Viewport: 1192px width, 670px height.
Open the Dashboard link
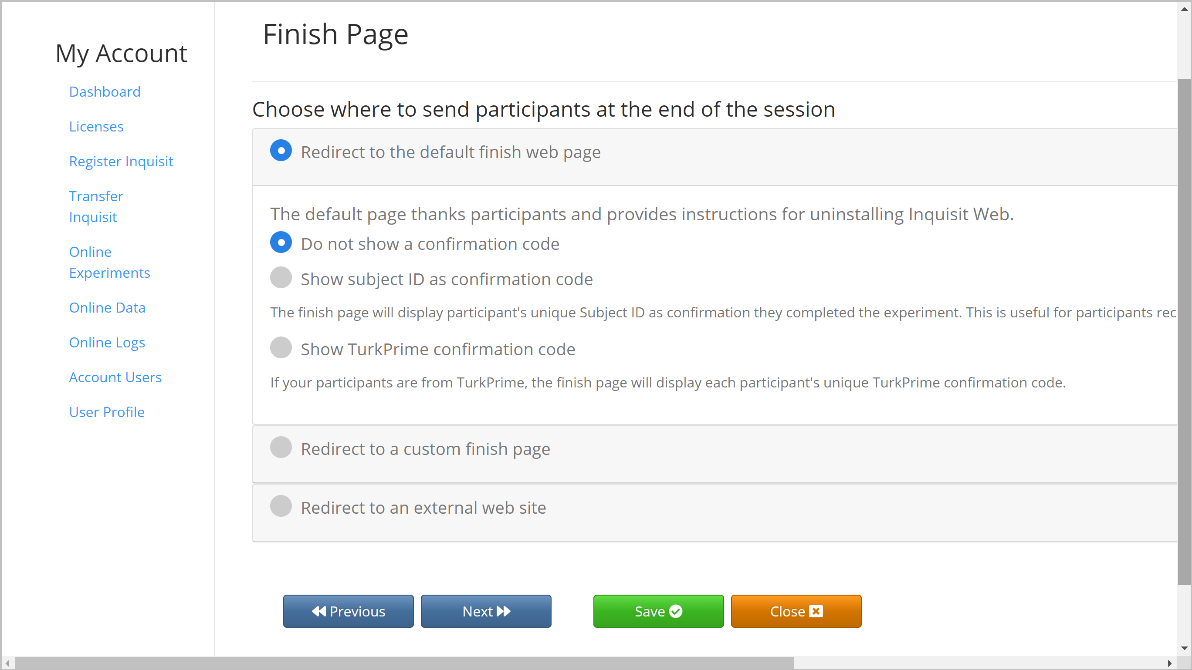pyautogui.click(x=105, y=92)
